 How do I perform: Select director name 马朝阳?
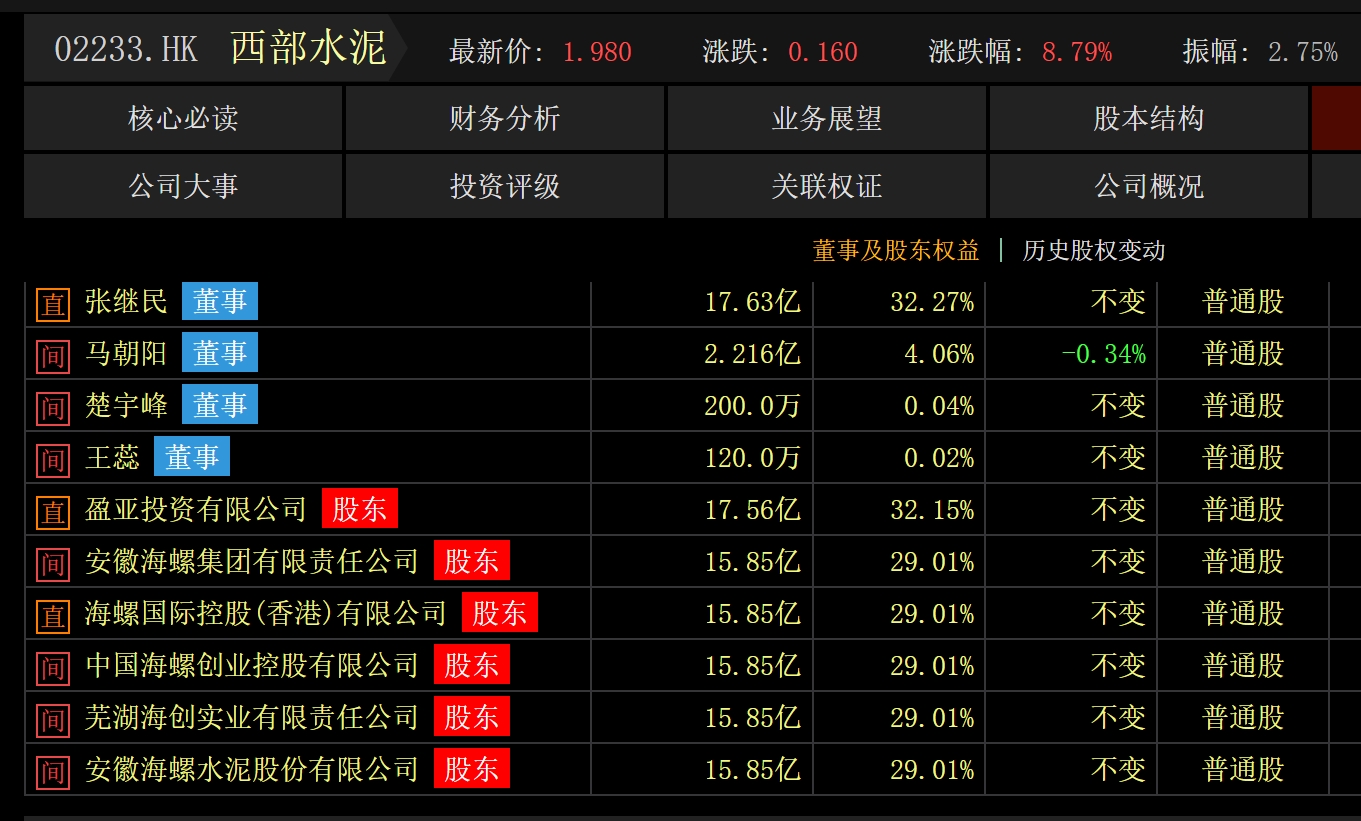(x=126, y=353)
